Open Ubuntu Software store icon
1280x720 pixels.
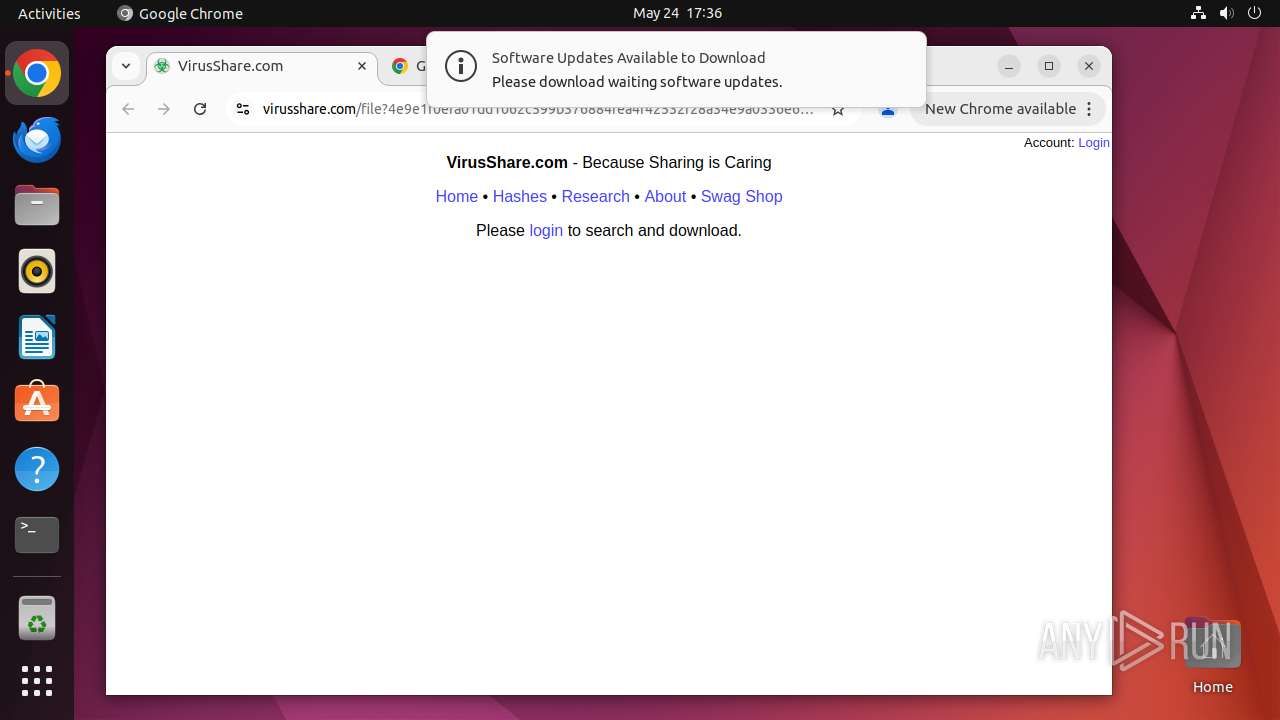coord(37,403)
